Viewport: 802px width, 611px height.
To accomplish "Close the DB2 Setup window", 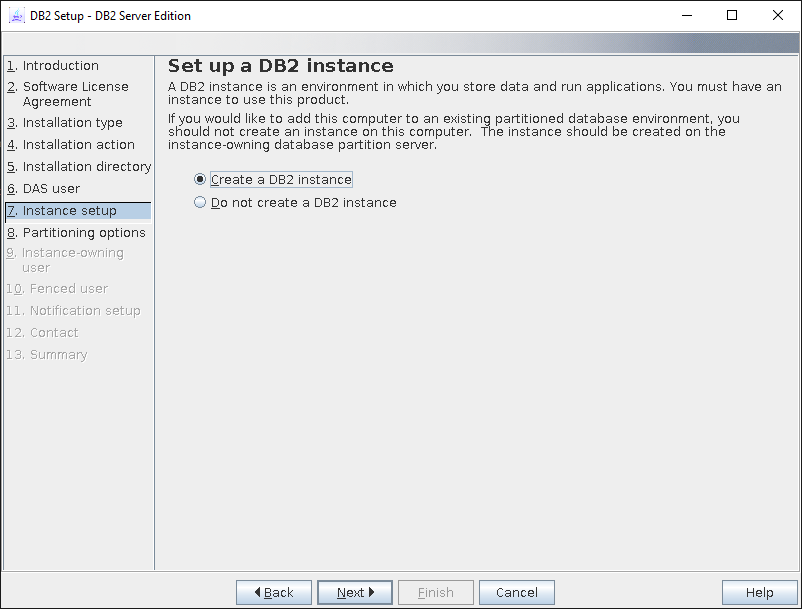I will pyautogui.click(x=778, y=16).
